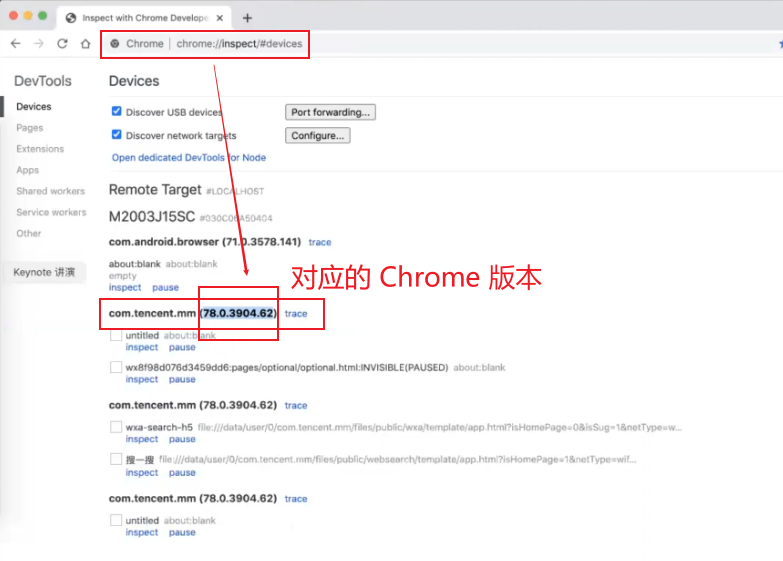Select Service workers in the sidebar

tap(51, 212)
